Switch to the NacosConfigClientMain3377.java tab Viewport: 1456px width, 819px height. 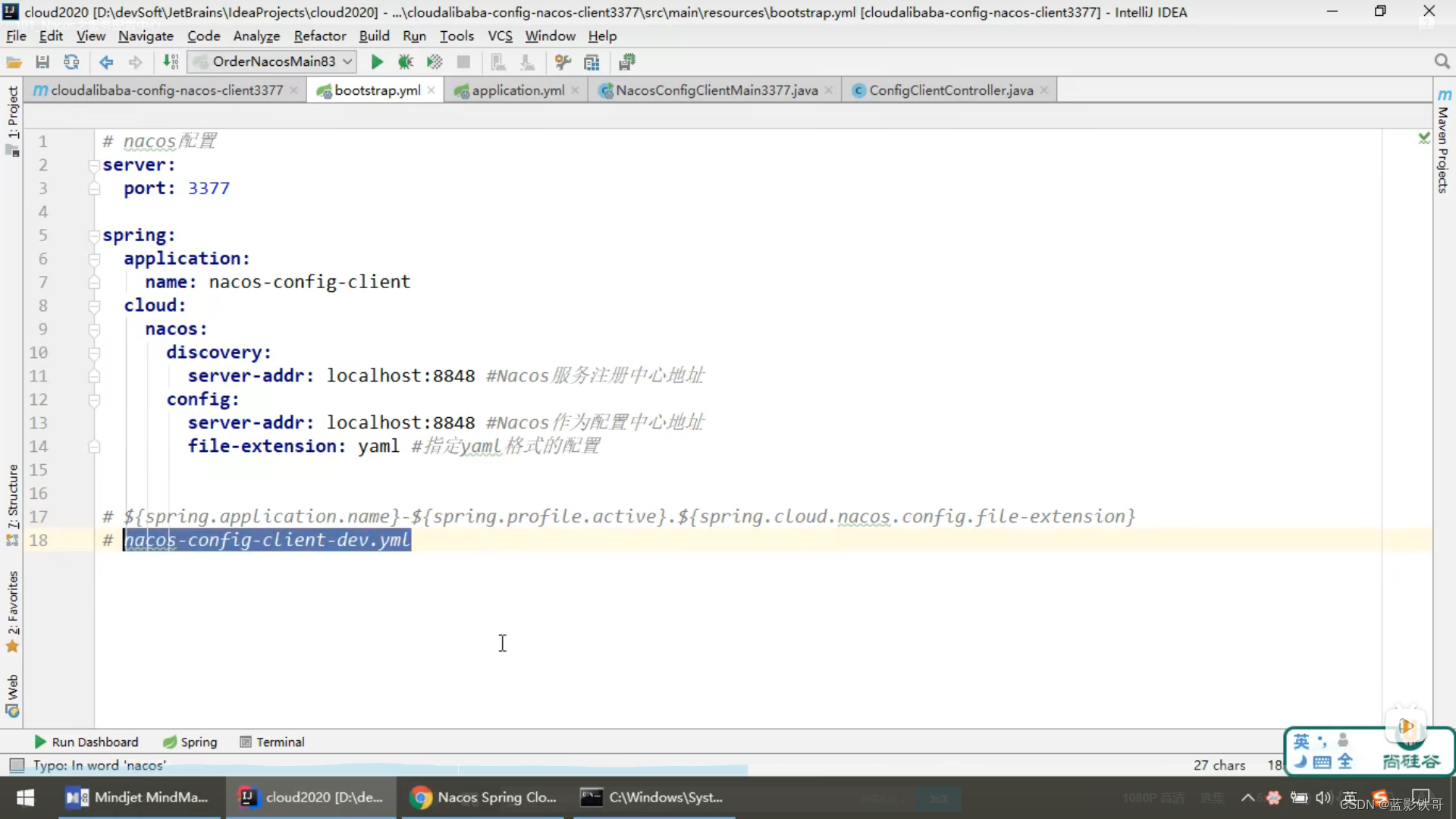point(717,90)
